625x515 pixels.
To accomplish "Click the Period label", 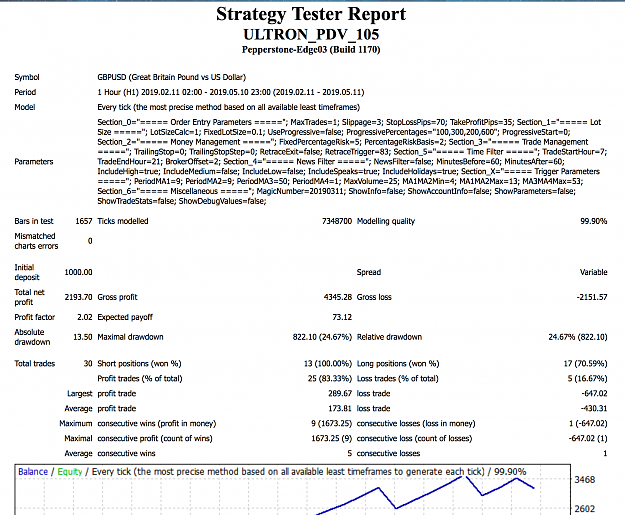I will coord(25,92).
